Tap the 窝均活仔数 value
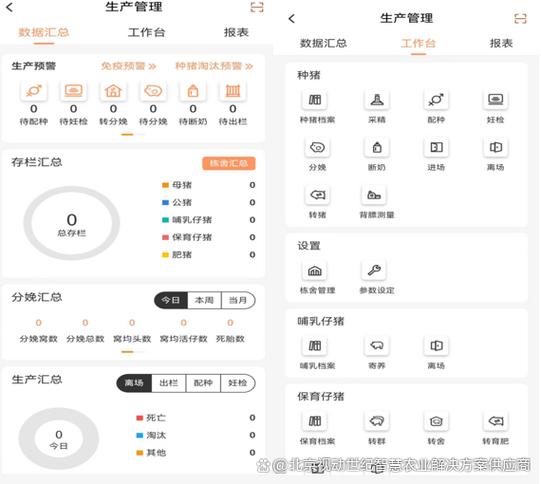The image size is (541, 484). pyautogui.click(x=184, y=323)
